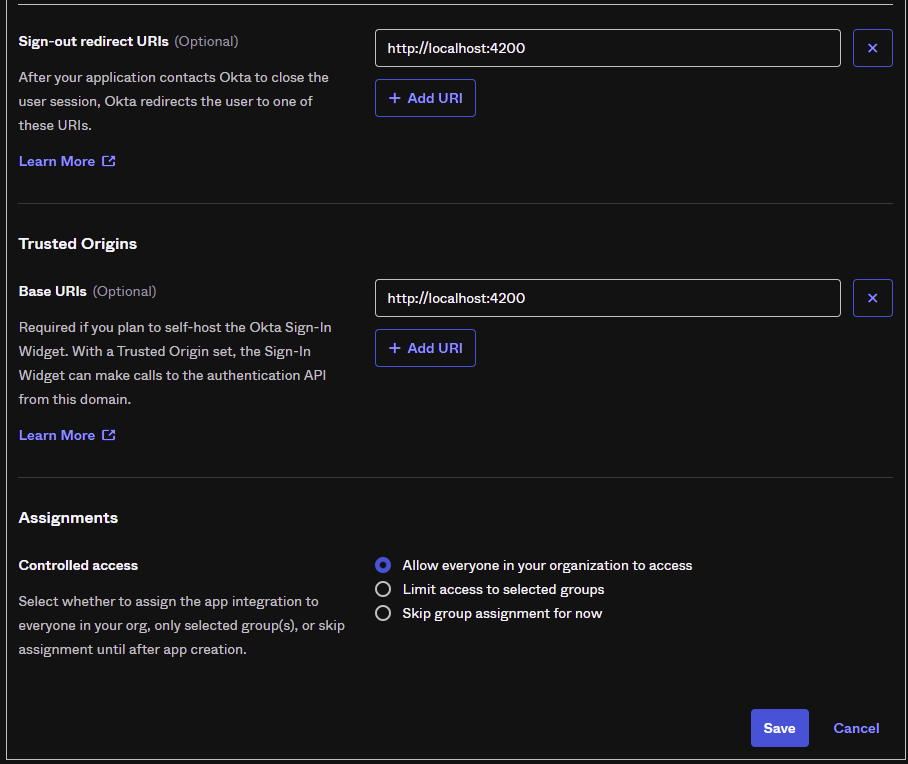Open Learn More link for Sign-out redirect URIs

point(67,161)
